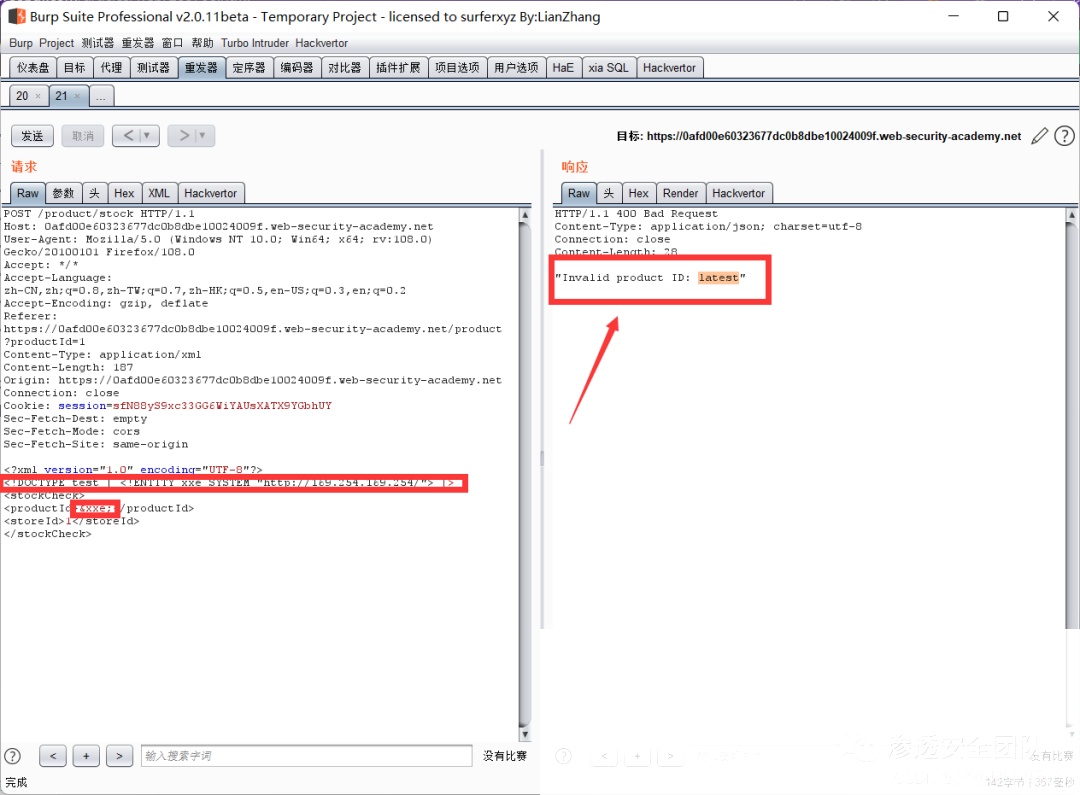Click request pane scrollbar up arrow
Screen dimensions: 1080x795
coord(524,214)
